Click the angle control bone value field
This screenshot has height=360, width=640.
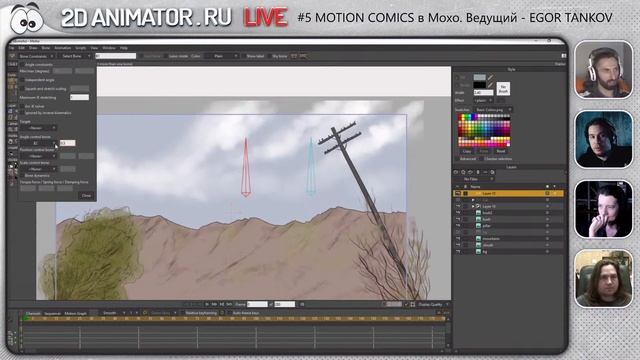[67, 143]
